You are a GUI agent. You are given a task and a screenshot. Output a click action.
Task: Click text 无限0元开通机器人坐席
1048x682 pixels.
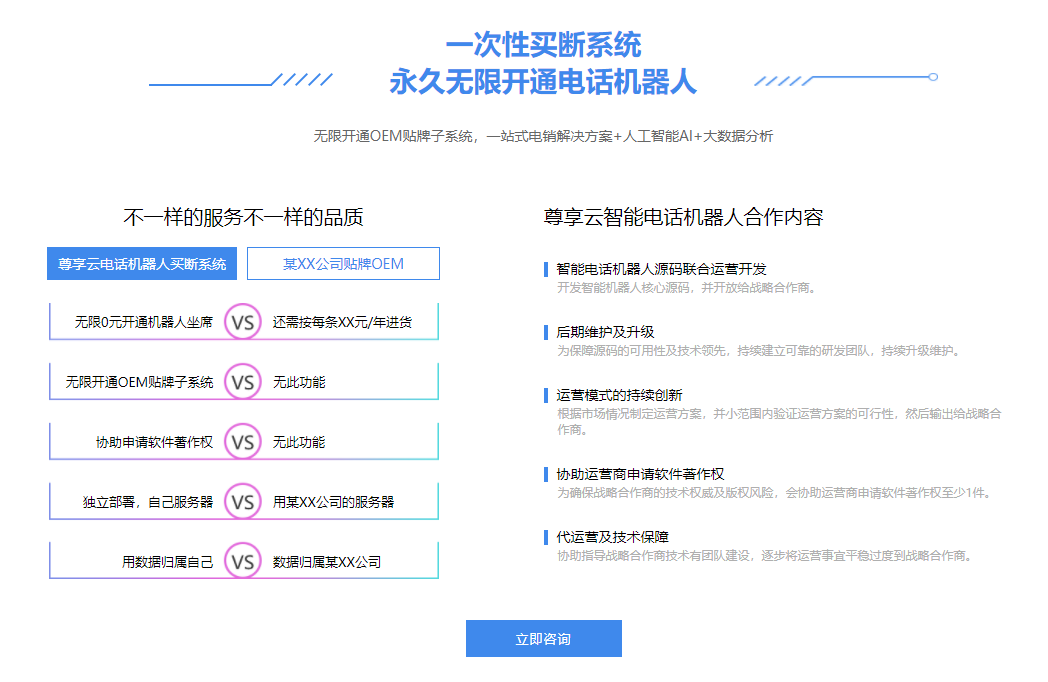(144, 322)
